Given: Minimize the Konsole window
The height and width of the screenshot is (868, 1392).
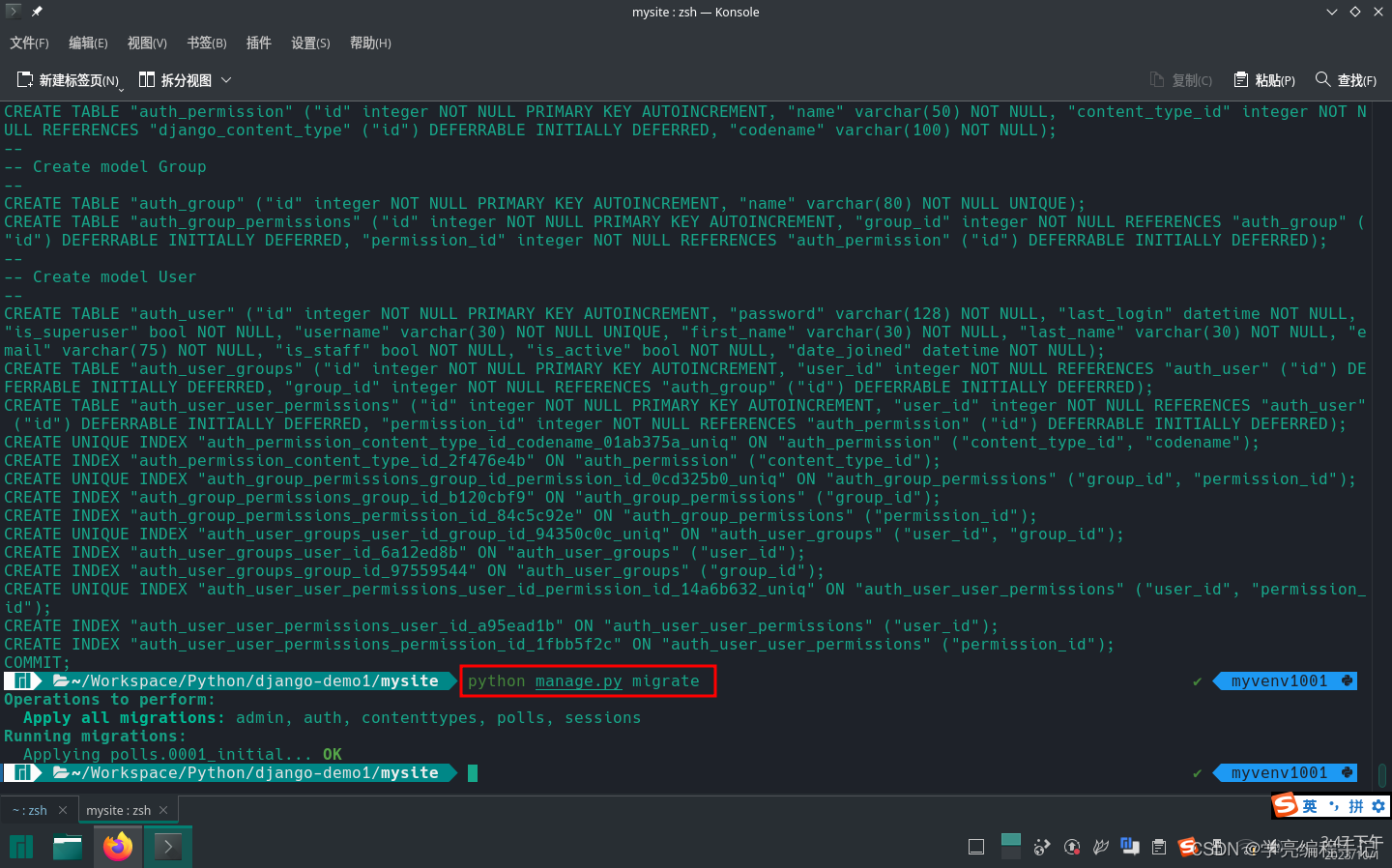Looking at the screenshot, I should pyautogui.click(x=1332, y=12).
